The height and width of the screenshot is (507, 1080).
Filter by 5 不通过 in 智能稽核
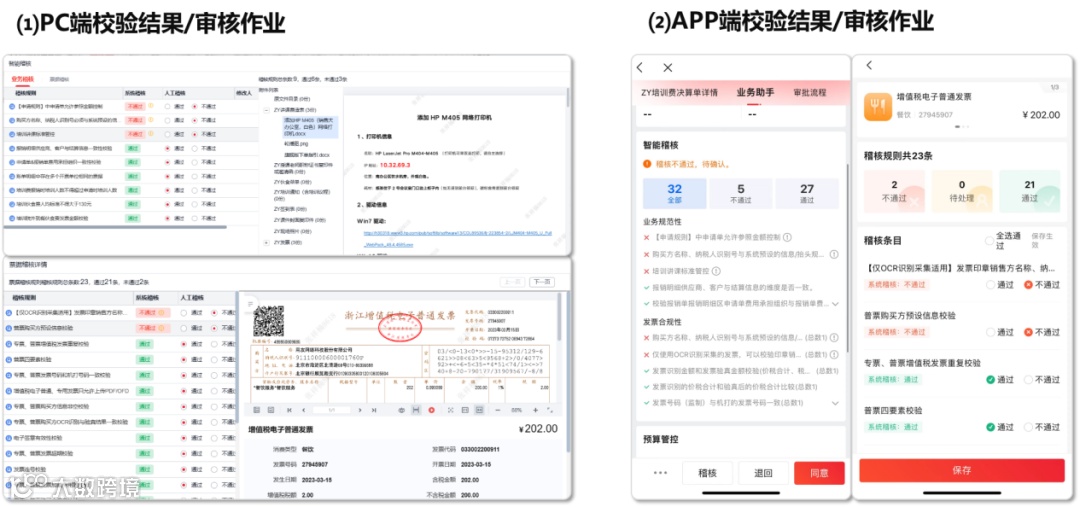[740, 194]
